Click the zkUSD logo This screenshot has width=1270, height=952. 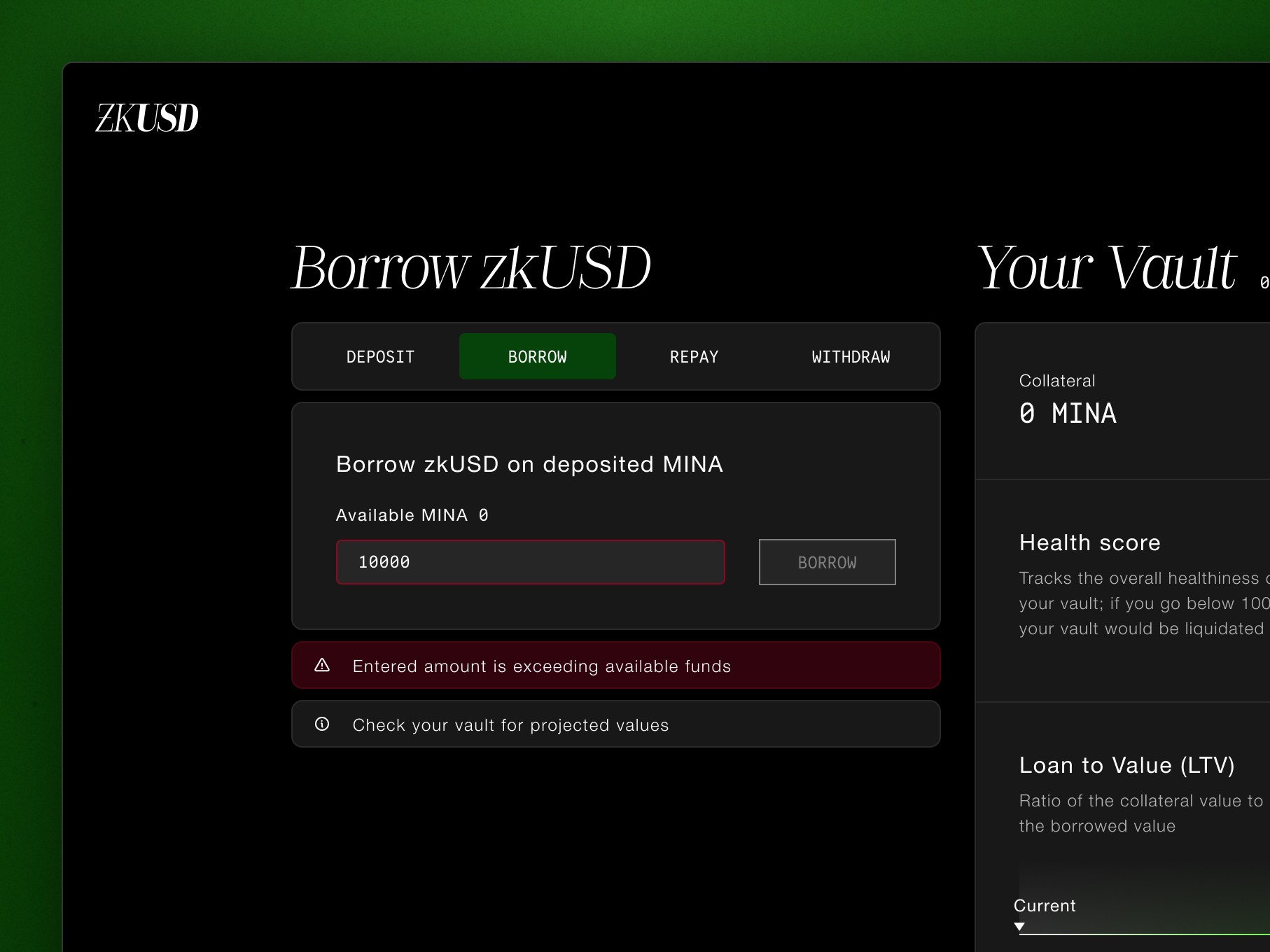coord(147,118)
